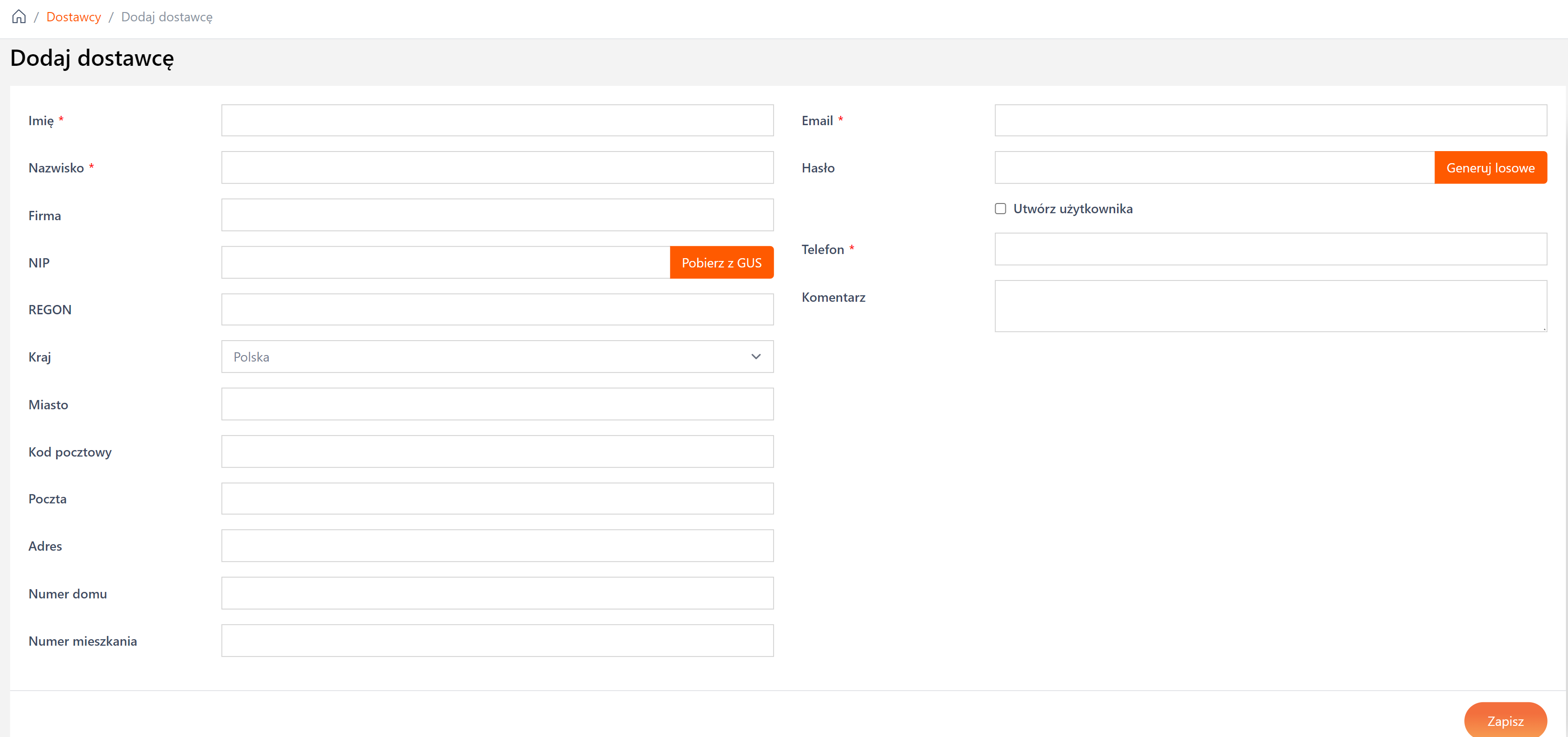Focus the Kod pocztowy field
1568x737 pixels.
(497, 451)
